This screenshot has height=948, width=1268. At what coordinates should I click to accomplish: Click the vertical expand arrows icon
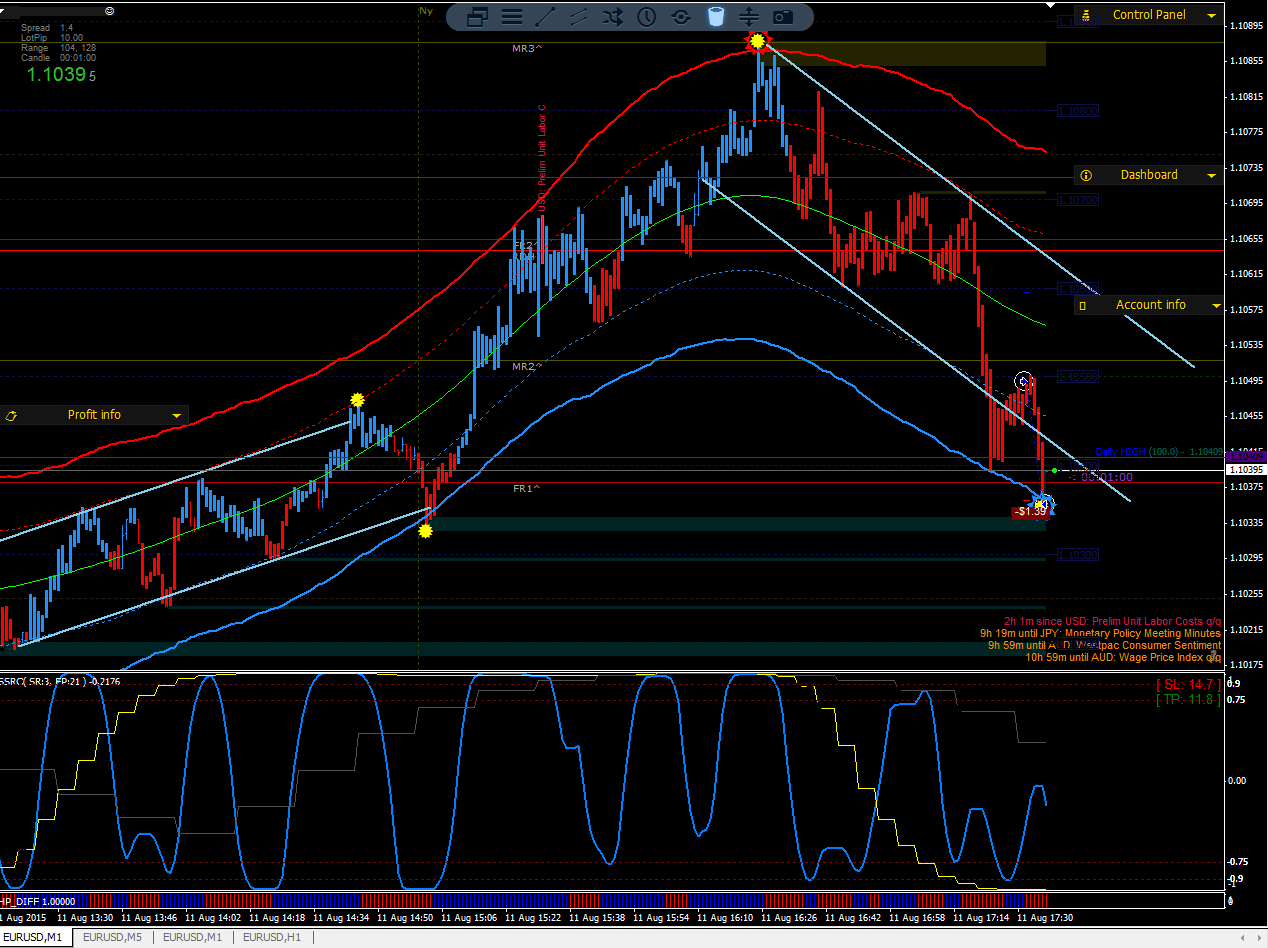tap(749, 16)
